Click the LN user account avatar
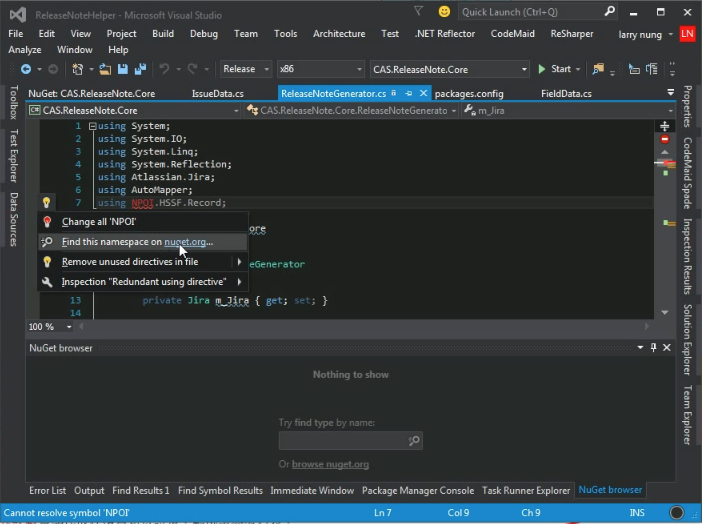Screen dimensions: 702x524 tap(687, 34)
